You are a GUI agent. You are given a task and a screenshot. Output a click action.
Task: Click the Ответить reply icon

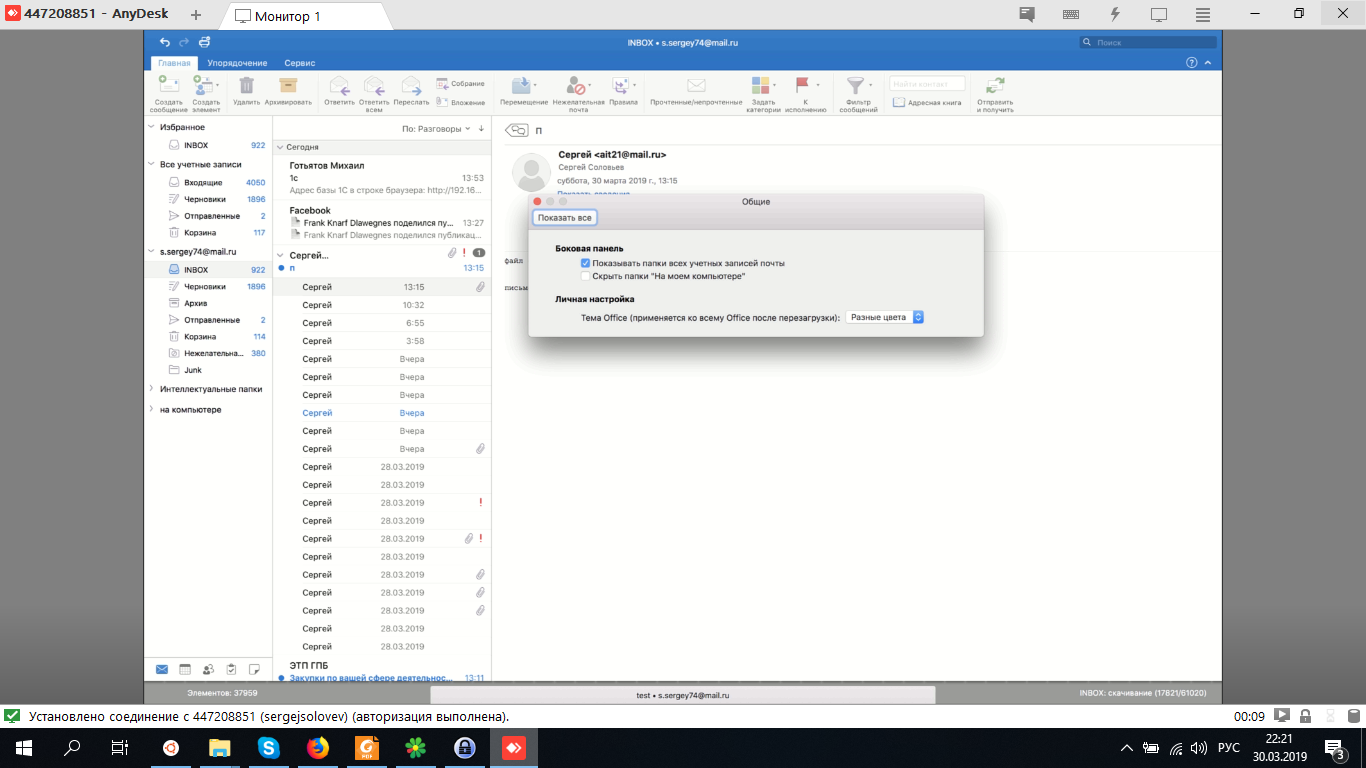339,86
